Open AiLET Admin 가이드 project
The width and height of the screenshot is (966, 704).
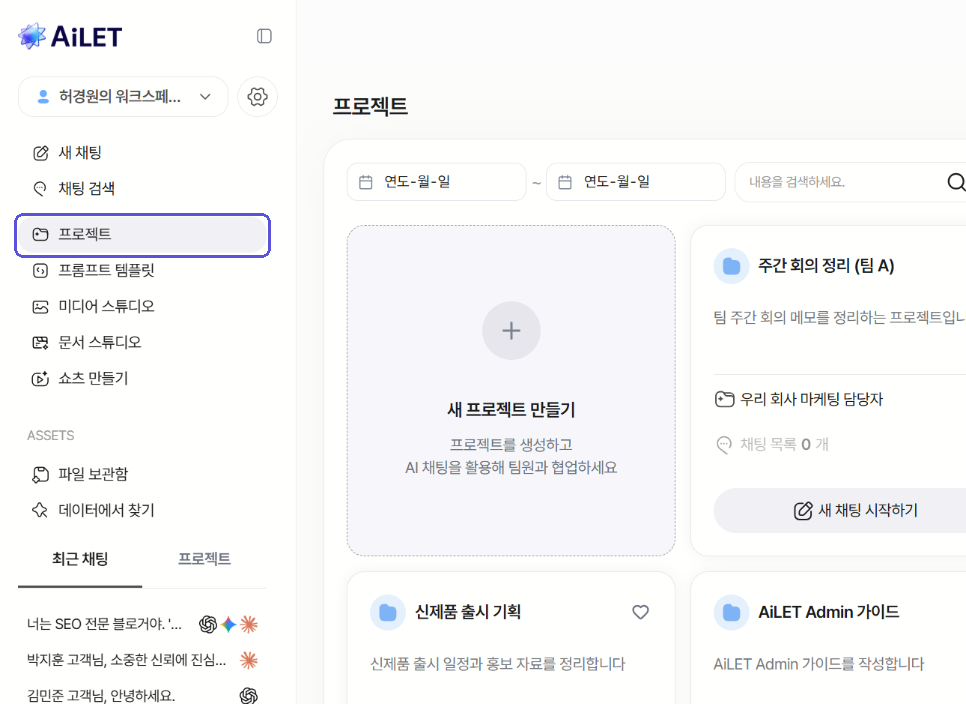(829, 612)
